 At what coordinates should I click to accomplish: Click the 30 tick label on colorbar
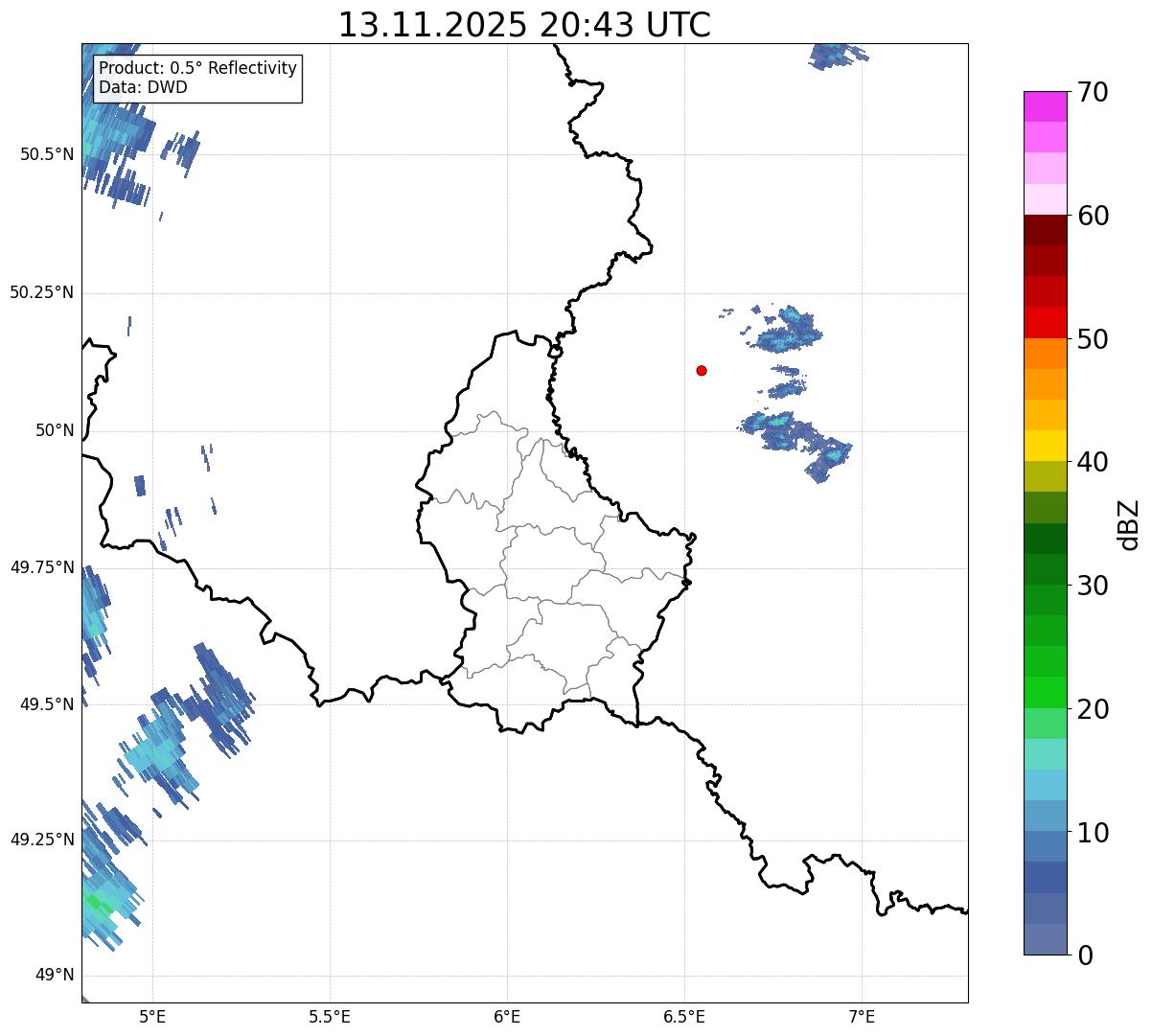[1094, 586]
